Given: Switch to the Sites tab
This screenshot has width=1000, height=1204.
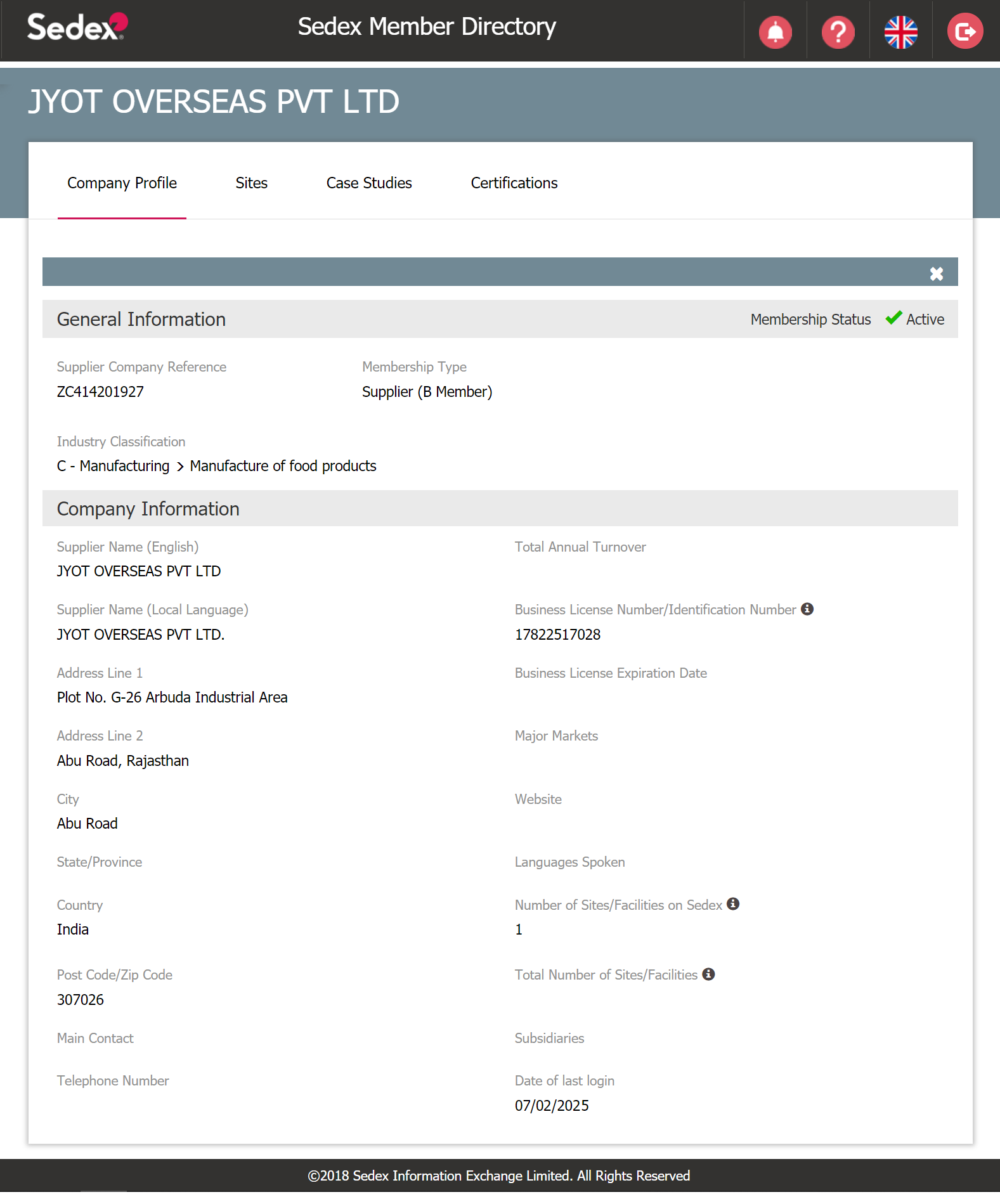Looking at the screenshot, I should (x=251, y=183).
